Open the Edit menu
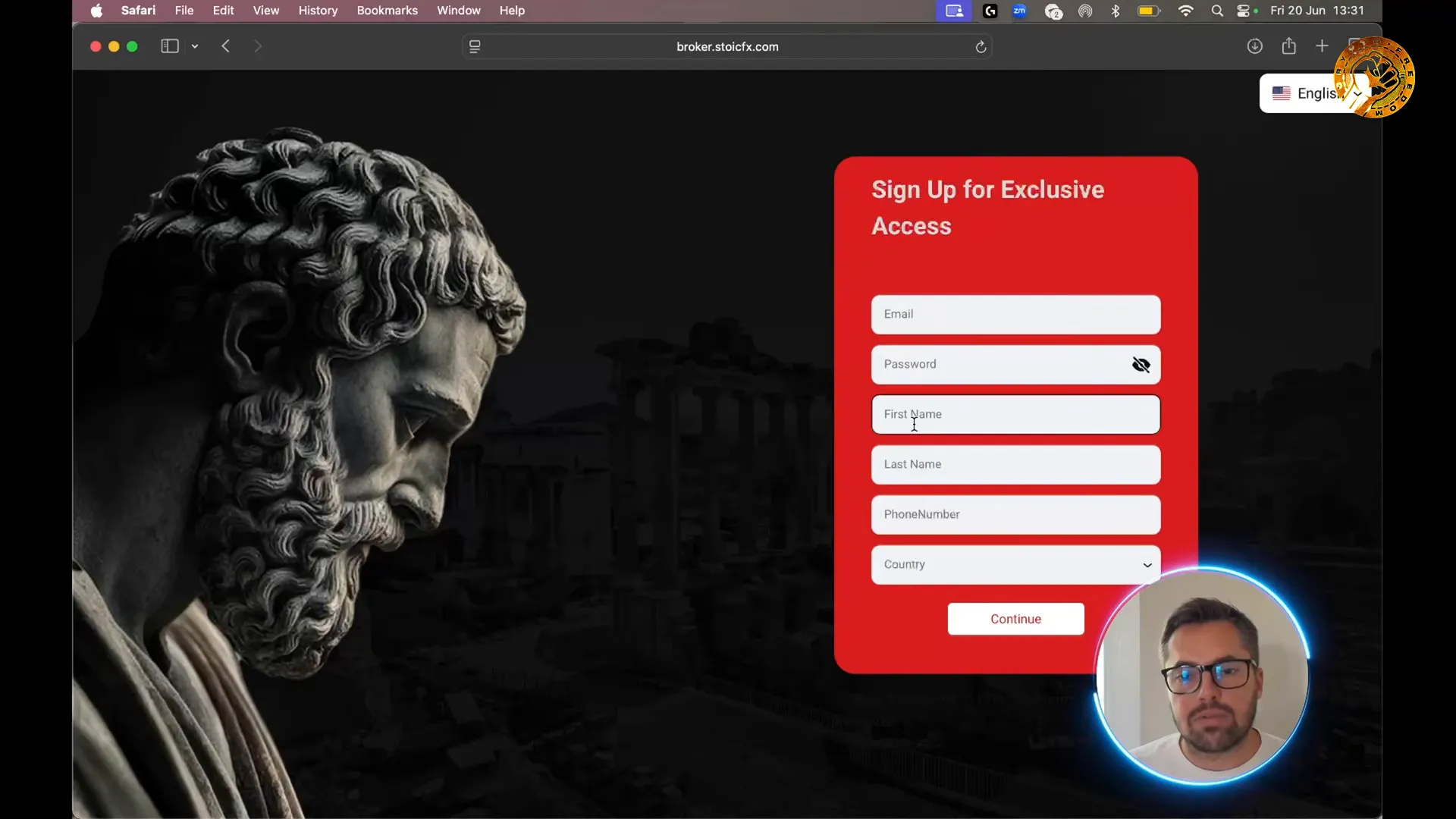 tap(223, 11)
